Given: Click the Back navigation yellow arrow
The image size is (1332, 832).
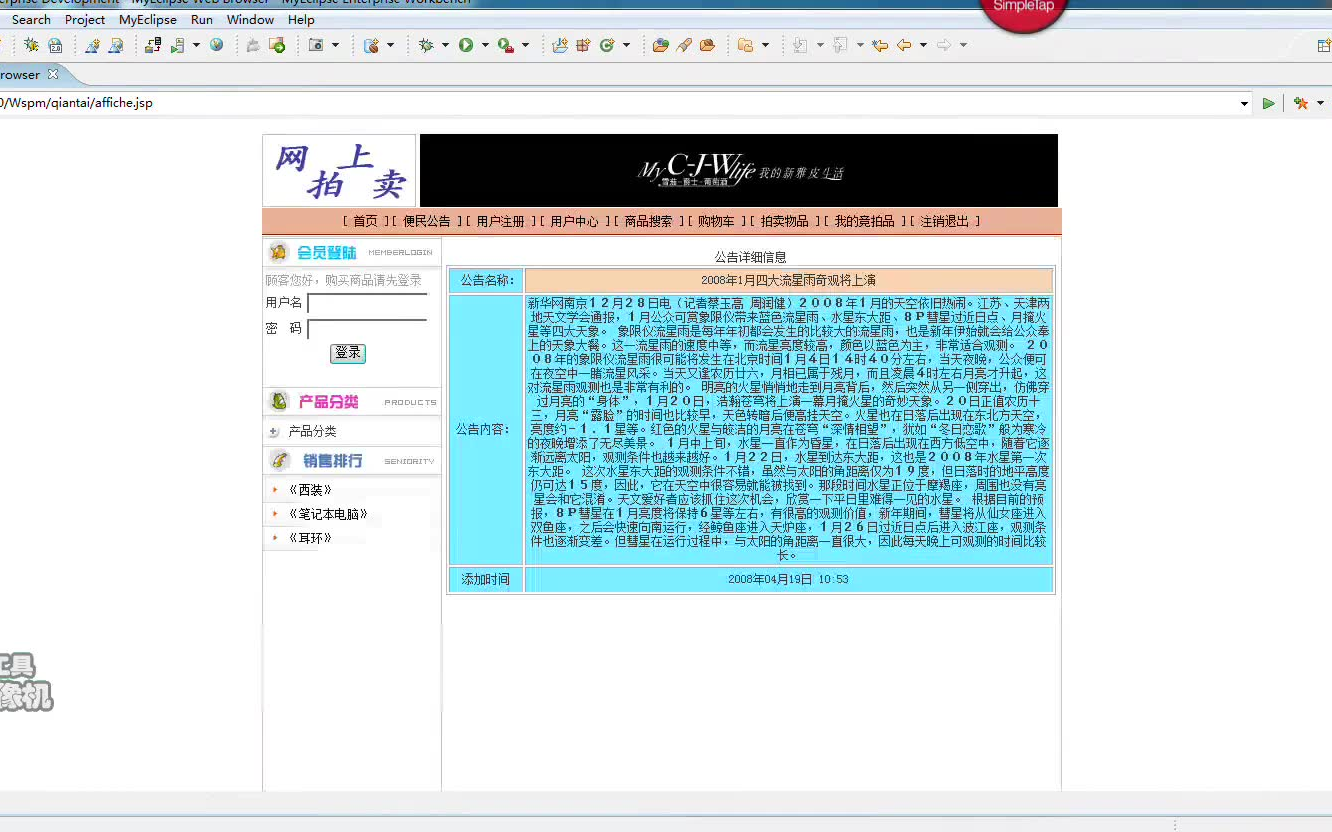Looking at the screenshot, I should coord(904,45).
